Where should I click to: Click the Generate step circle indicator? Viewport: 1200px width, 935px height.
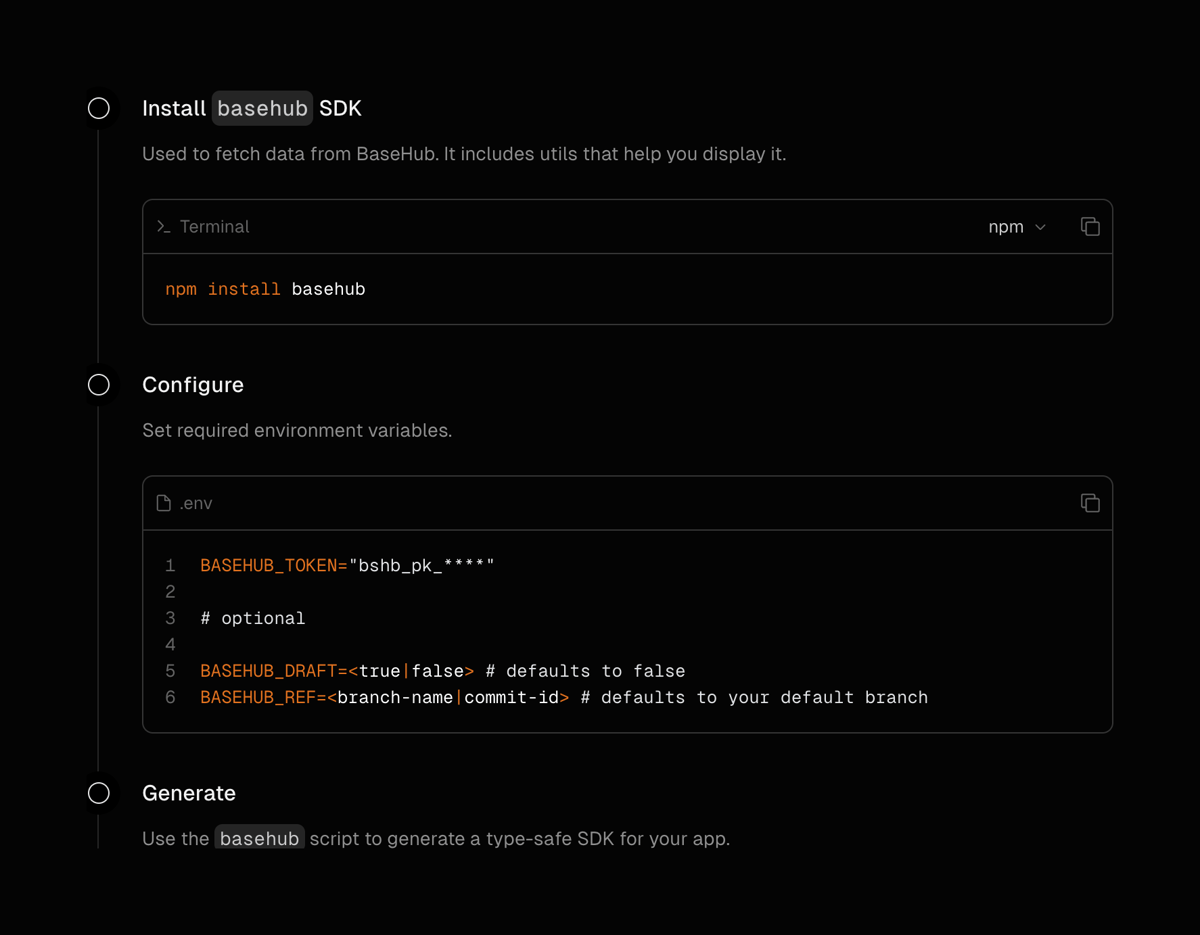(x=98, y=792)
